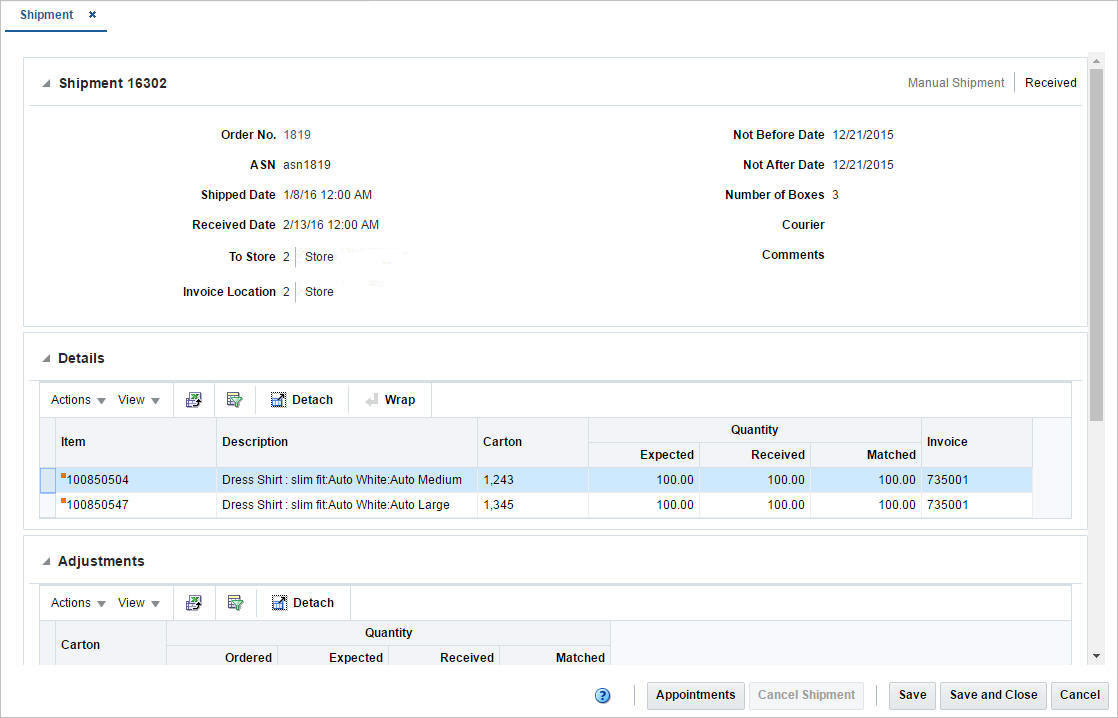Image resolution: width=1118 pixels, height=718 pixels.
Task: Click the Export to Excel icon in Details toolbar
Action: tap(193, 400)
